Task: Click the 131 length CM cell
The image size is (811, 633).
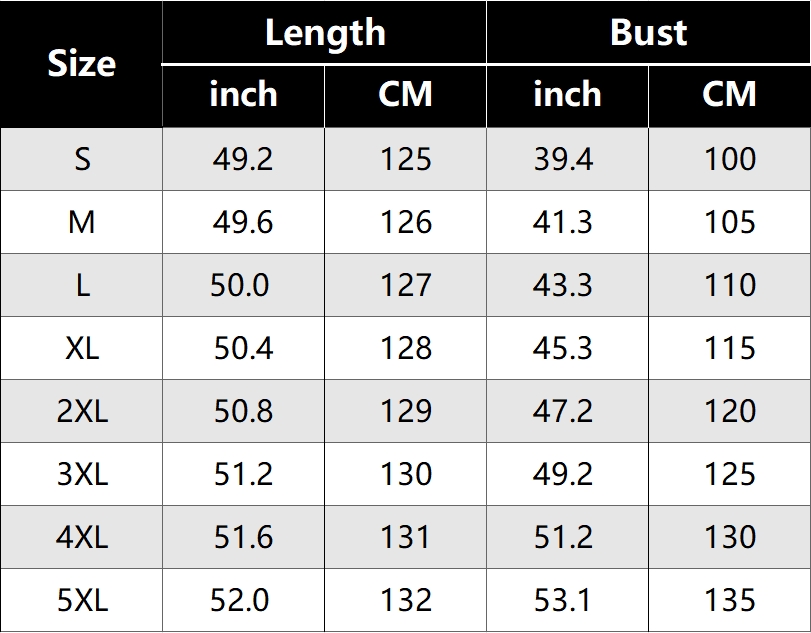Action: coord(405,537)
